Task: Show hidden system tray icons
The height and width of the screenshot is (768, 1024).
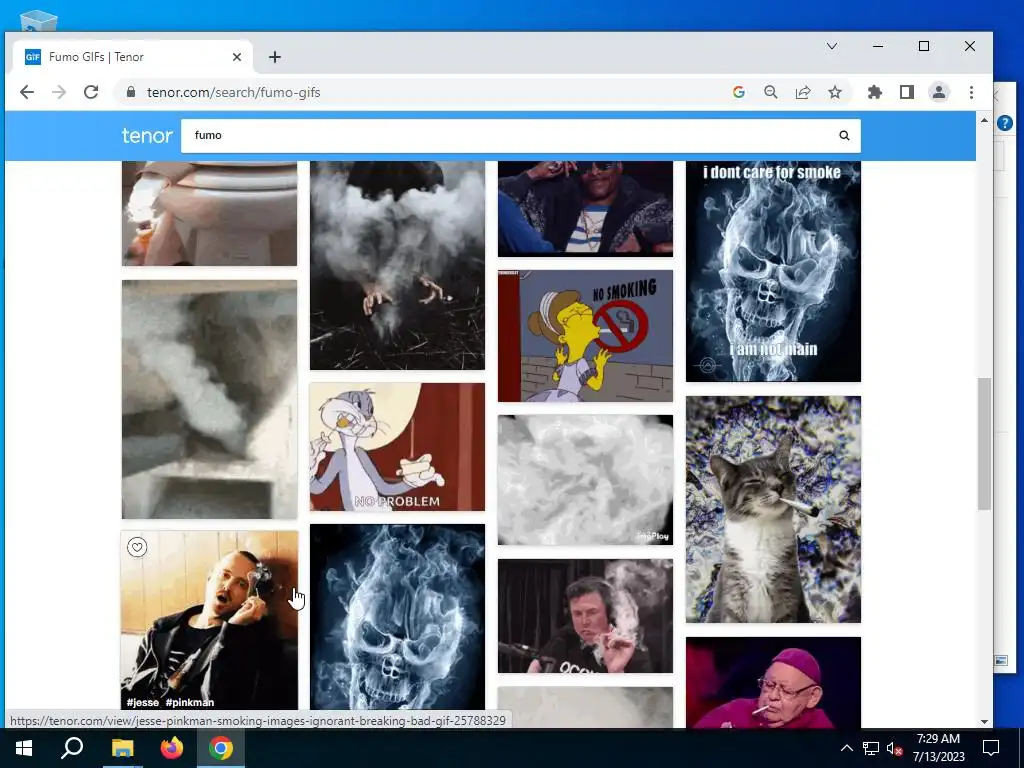Action: pyautogui.click(x=846, y=748)
